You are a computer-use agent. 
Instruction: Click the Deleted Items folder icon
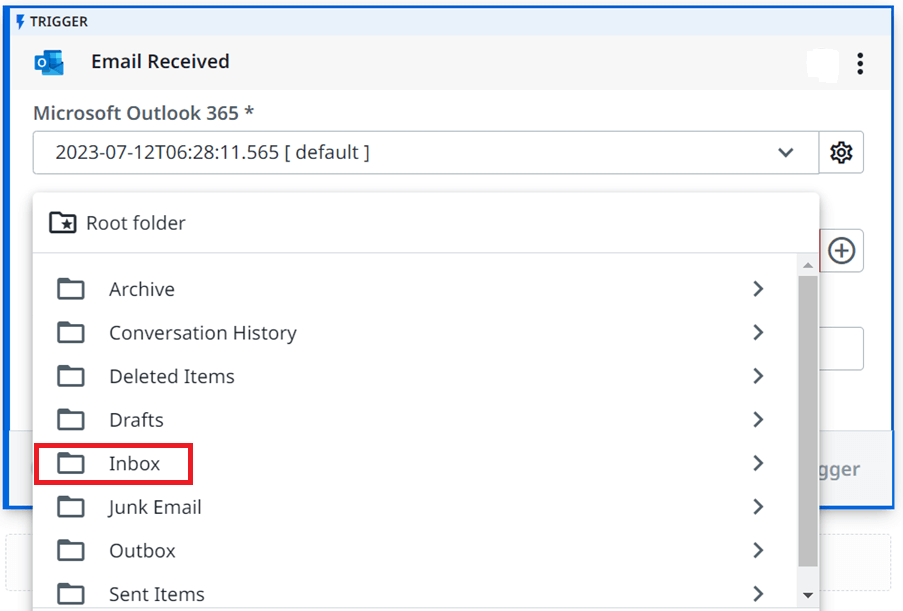pyautogui.click(x=71, y=377)
